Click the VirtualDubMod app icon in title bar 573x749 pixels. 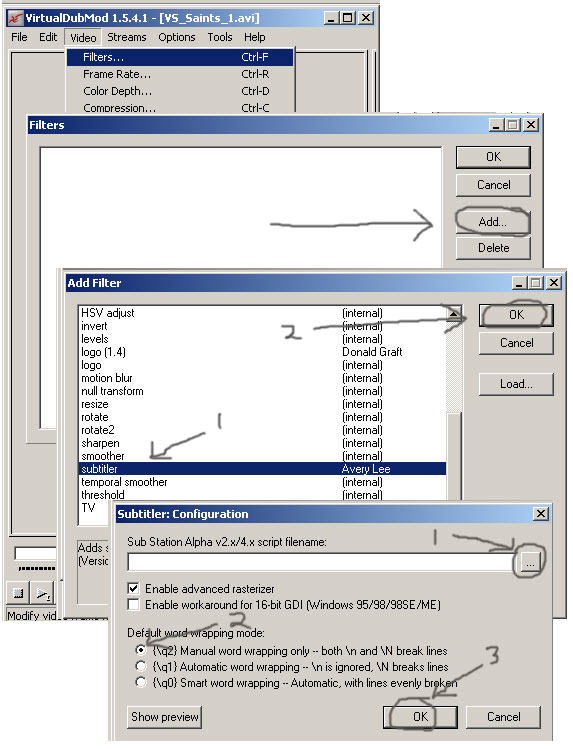tap(16, 18)
